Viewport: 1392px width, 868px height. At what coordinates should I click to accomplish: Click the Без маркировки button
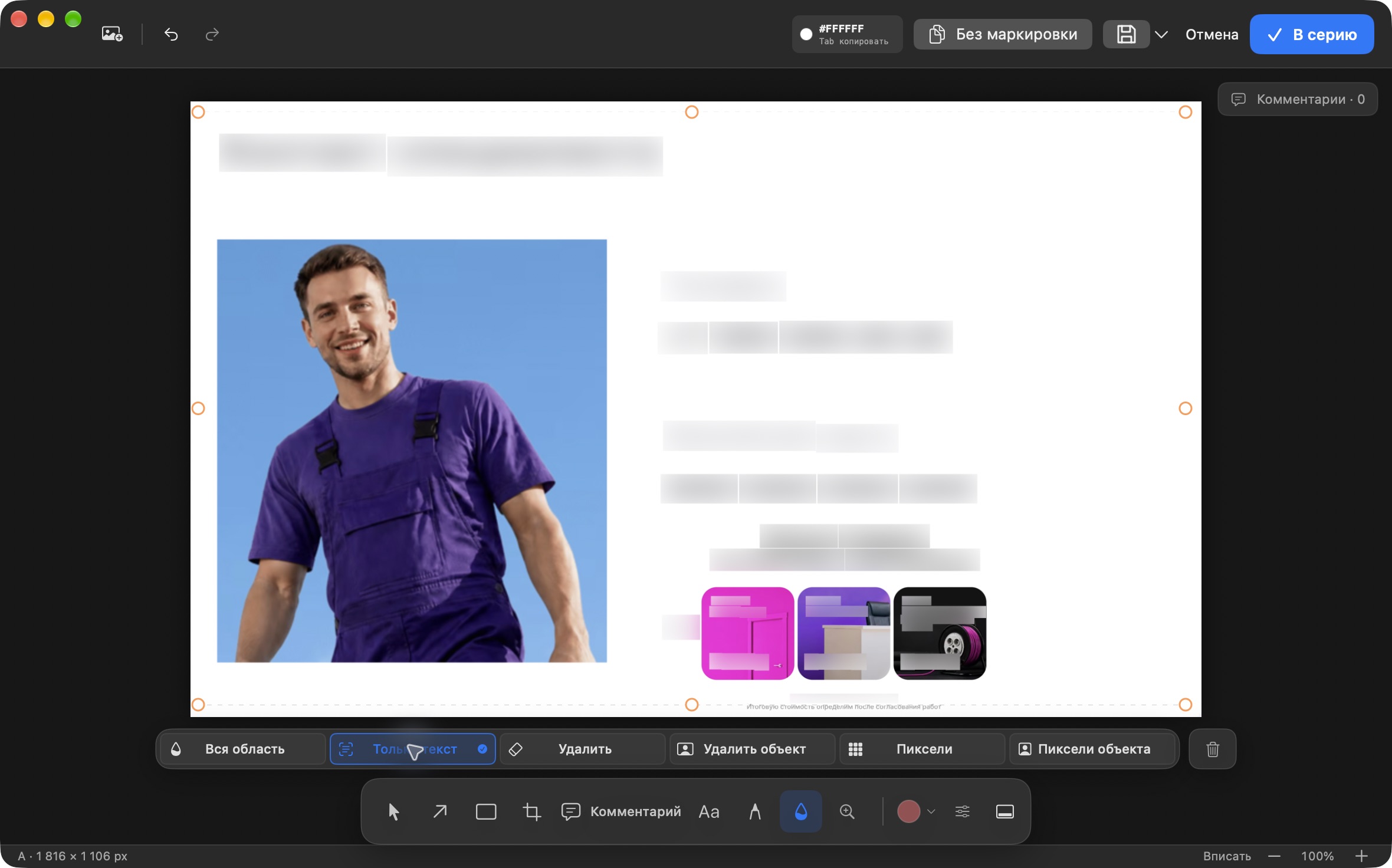(1003, 34)
